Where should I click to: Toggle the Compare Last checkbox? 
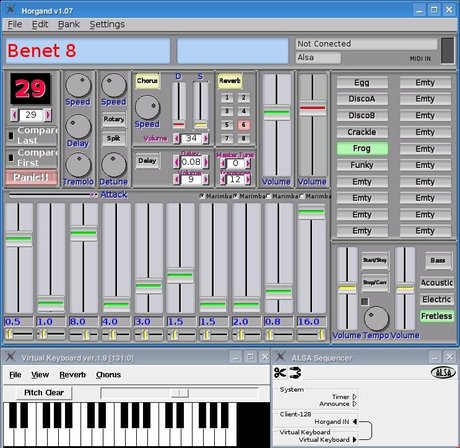click(x=11, y=135)
